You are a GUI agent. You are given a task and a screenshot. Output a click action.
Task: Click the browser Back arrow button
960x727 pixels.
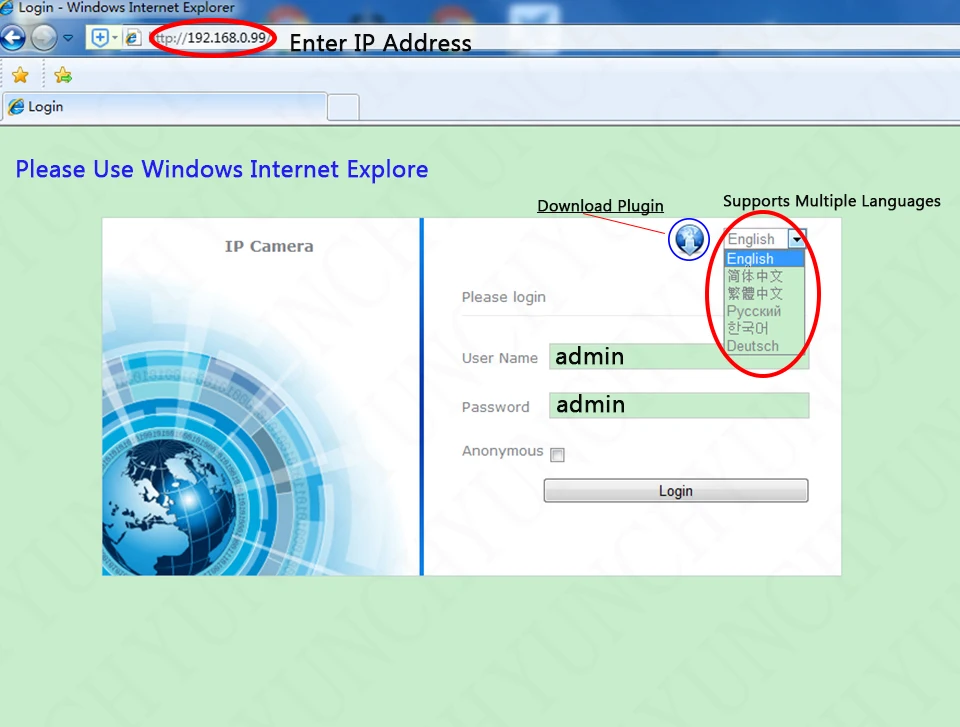point(13,38)
